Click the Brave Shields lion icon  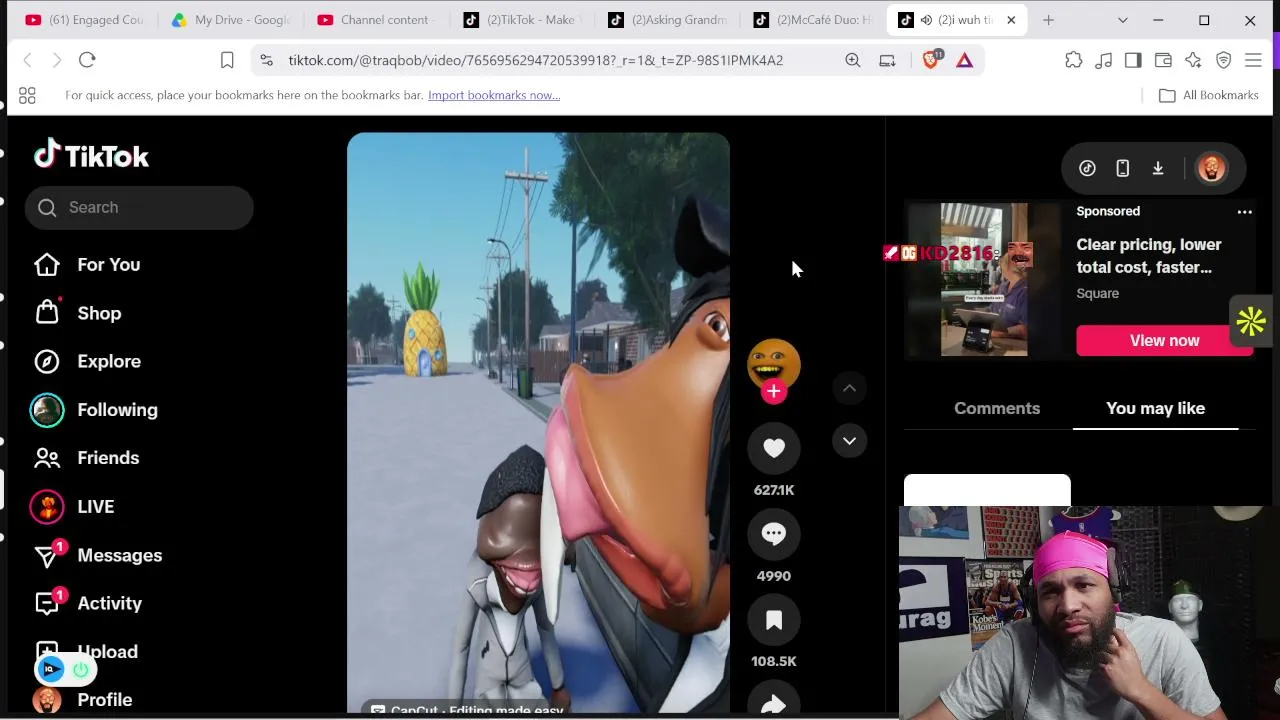[931, 60]
